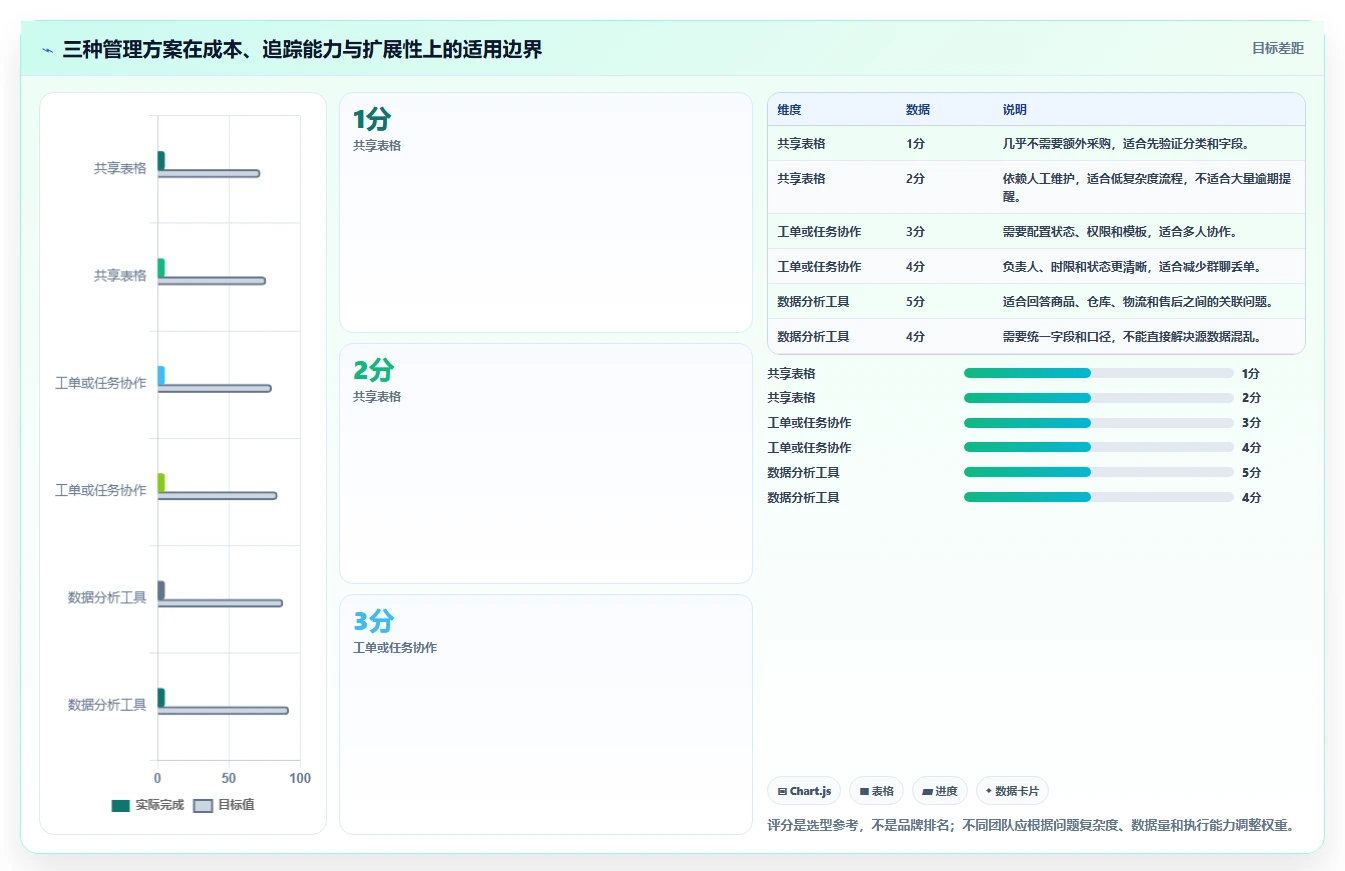Click the blue 实际完成 bar in the chart
Image resolution: width=1345 pixels, height=871 pixels.
click(x=161, y=376)
